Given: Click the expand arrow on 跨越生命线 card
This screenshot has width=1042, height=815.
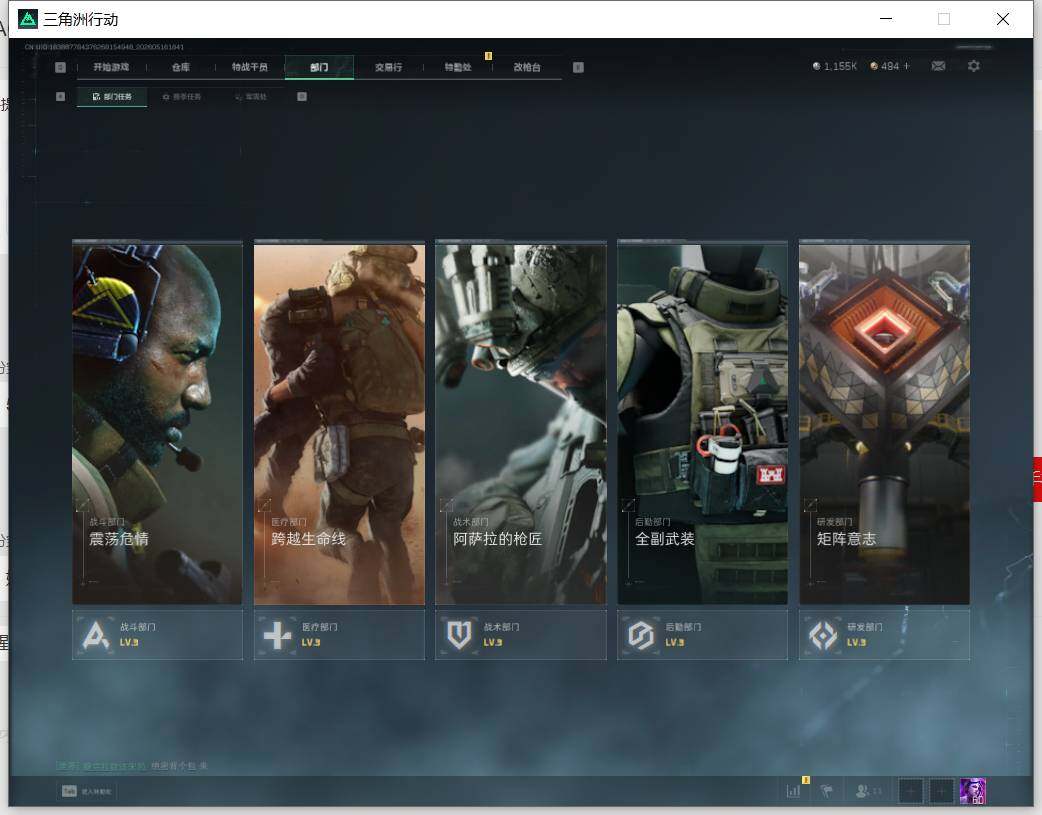Looking at the screenshot, I should (x=264, y=505).
